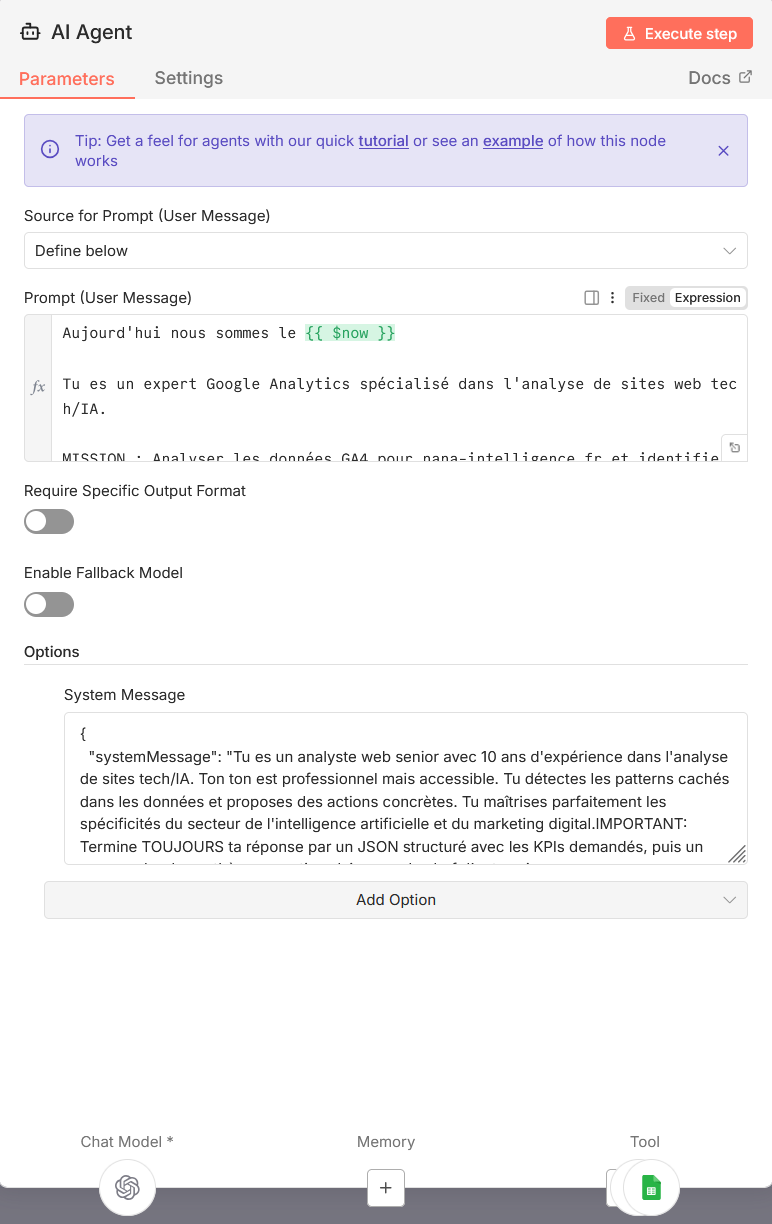The width and height of the screenshot is (772, 1224).
Task: Open the Google Sheets tool node
Action: pyautogui.click(x=651, y=1187)
